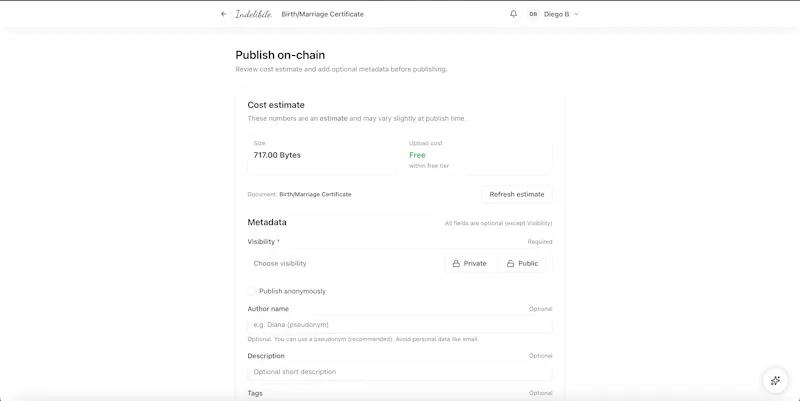Click the Tags field label
This screenshot has height=401, width=800.
(x=255, y=393)
